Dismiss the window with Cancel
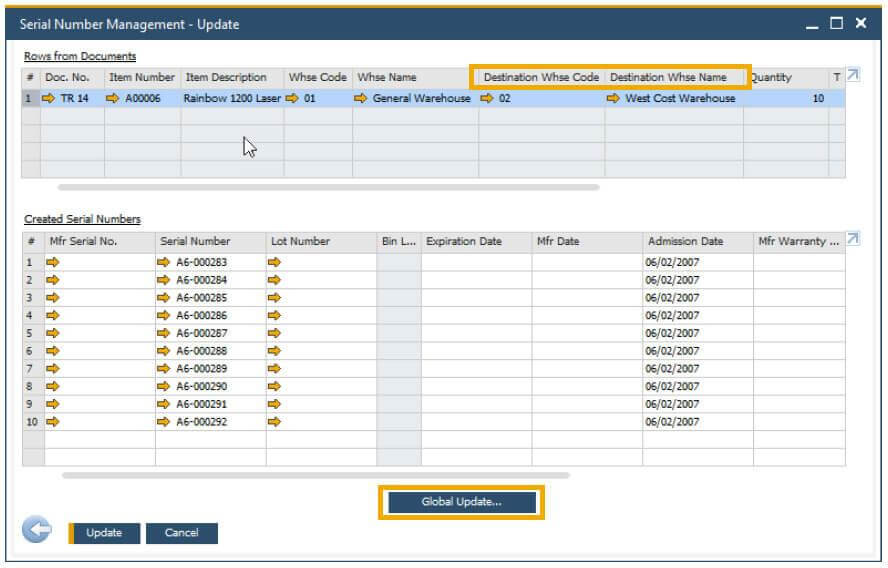This screenshot has height=568, width=888. (182, 533)
